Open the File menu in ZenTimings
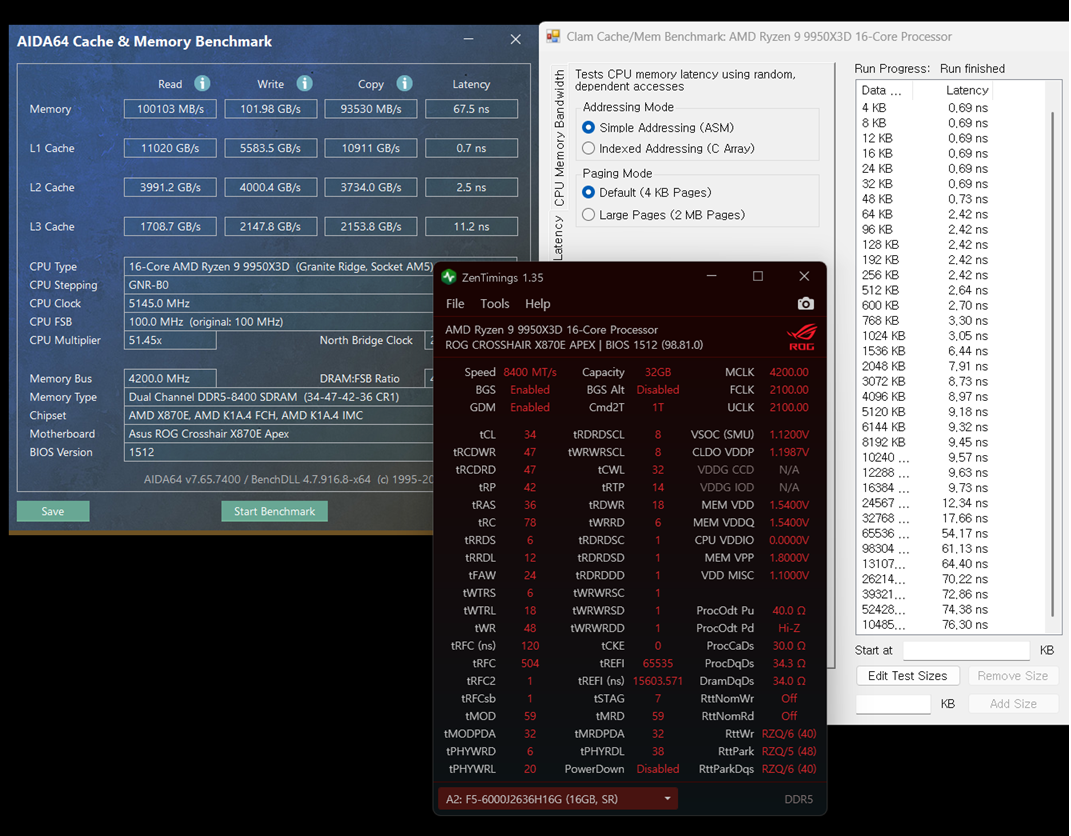 [455, 303]
